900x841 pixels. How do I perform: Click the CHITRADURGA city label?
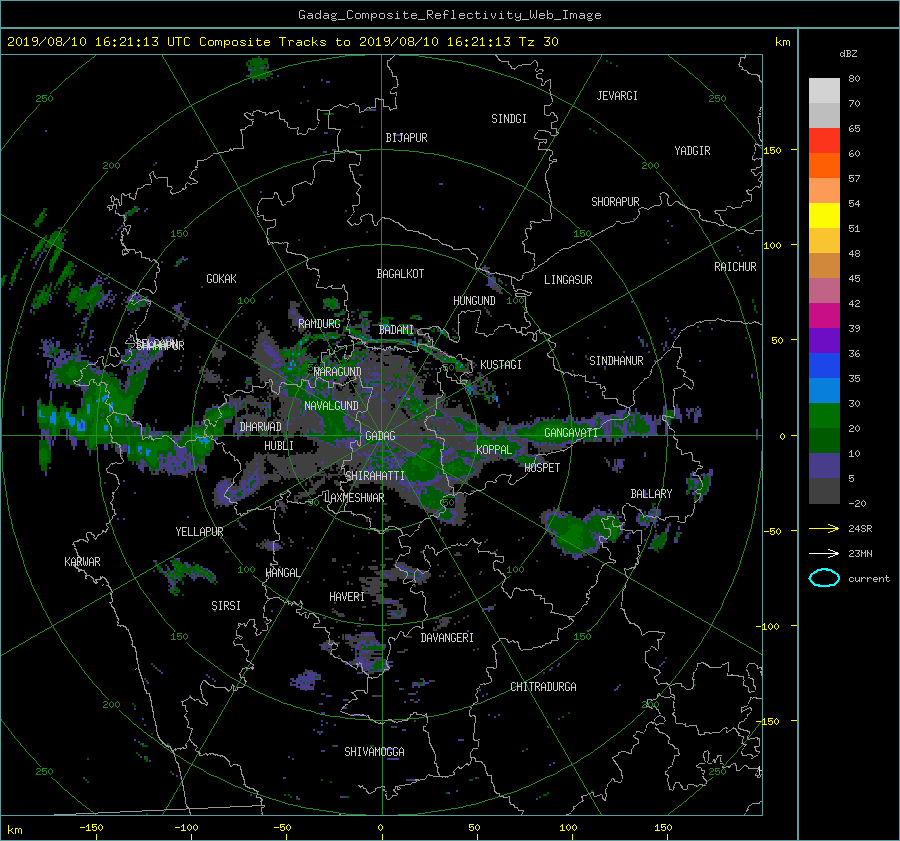[x=543, y=687]
